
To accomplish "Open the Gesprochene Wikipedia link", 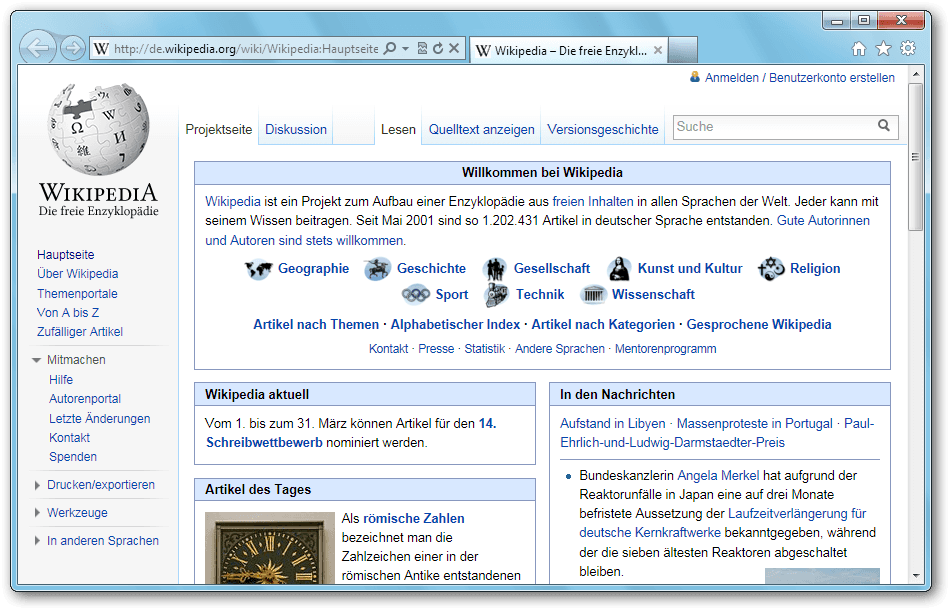I will pos(759,325).
